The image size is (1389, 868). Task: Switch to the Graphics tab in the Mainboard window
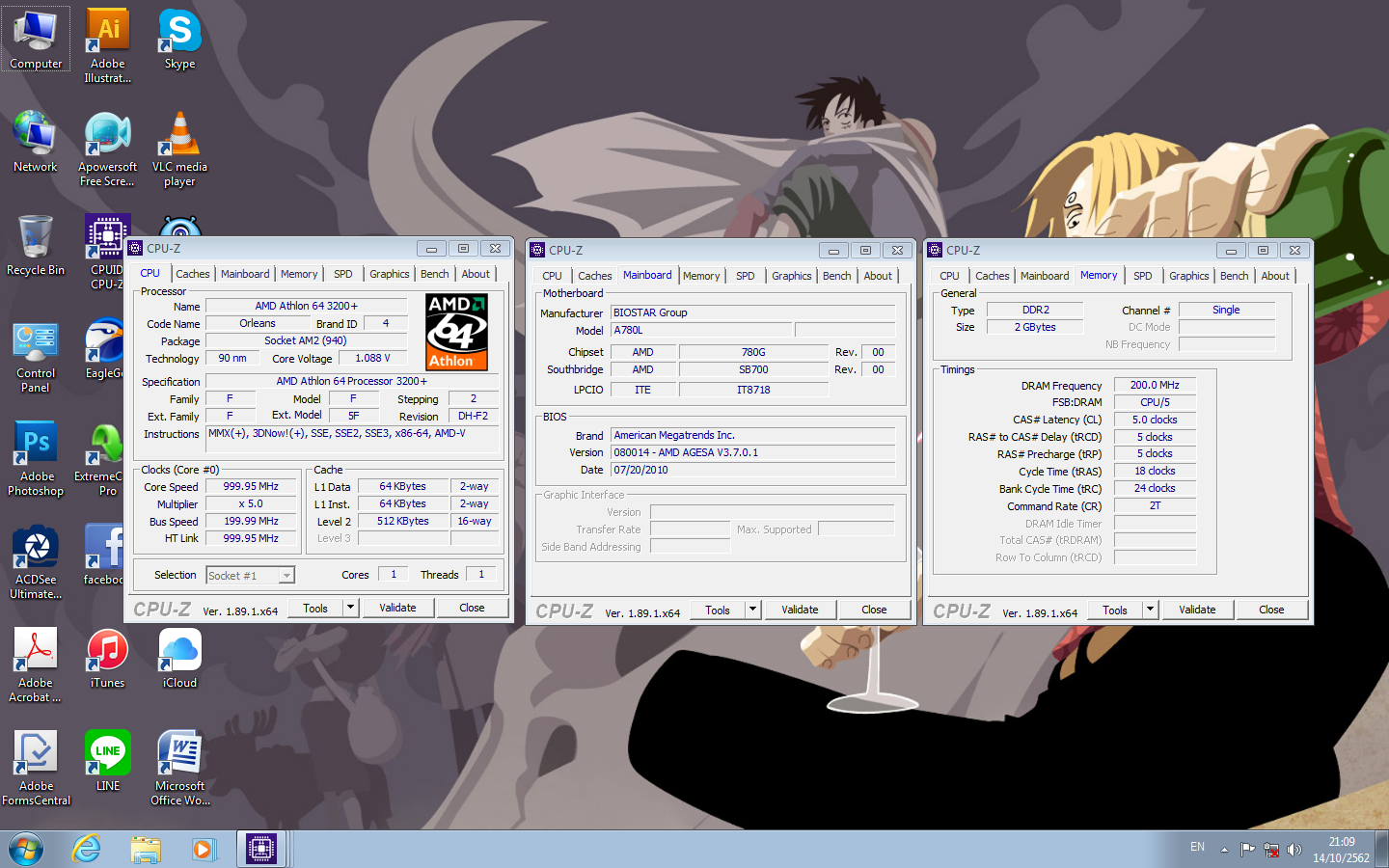tap(792, 276)
